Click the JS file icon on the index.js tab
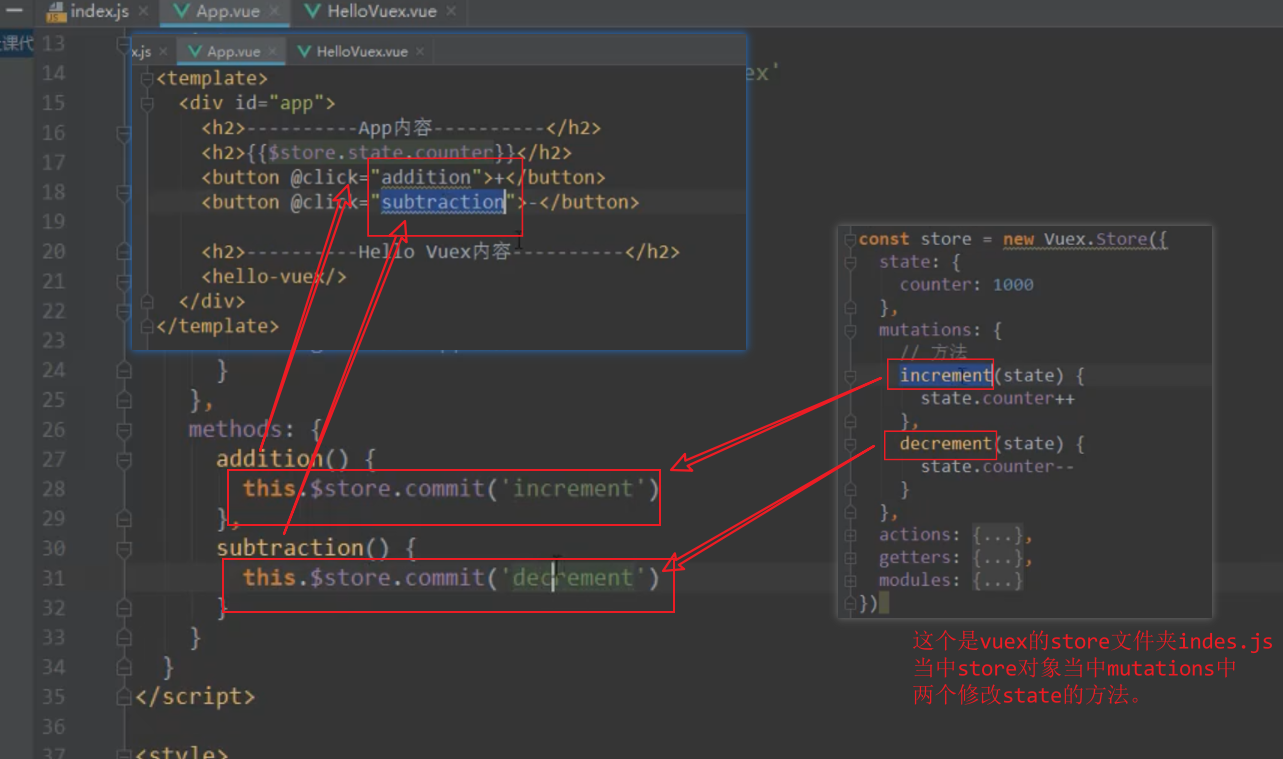This screenshot has width=1283, height=759. 57,12
